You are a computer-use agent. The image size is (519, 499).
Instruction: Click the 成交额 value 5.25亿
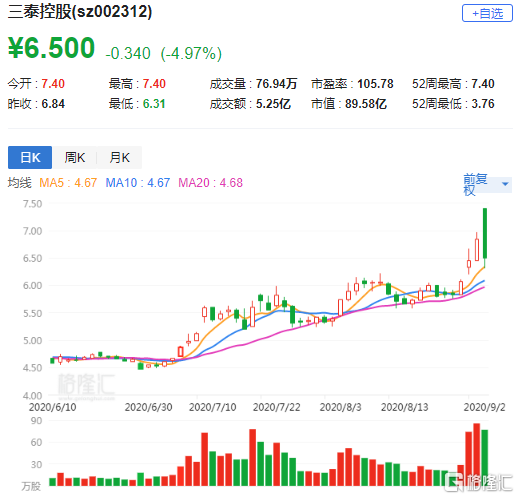click(x=273, y=104)
